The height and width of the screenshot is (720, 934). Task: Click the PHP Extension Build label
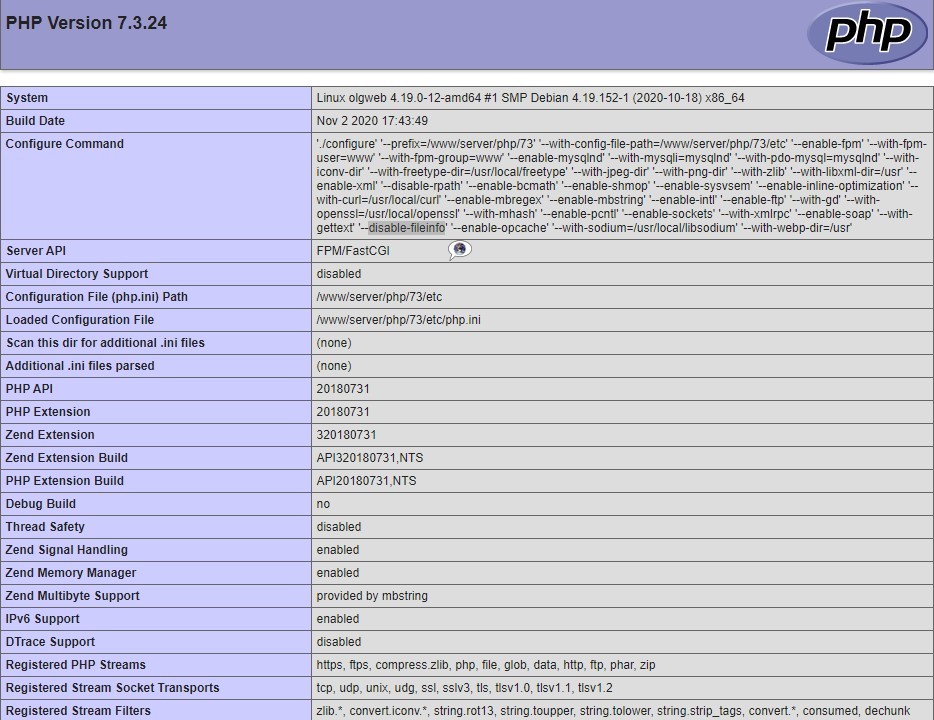pyautogui.click(x=65, y=481)
